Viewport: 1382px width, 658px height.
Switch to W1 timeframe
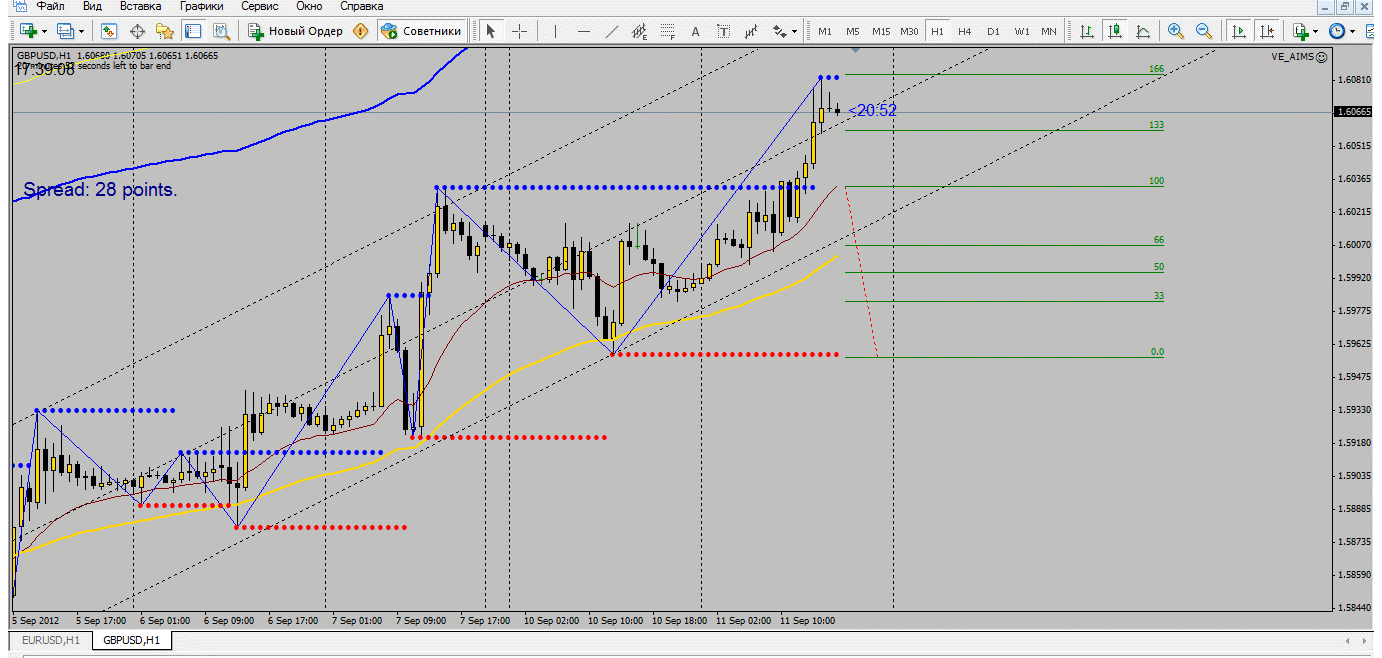pos(1021,31)
